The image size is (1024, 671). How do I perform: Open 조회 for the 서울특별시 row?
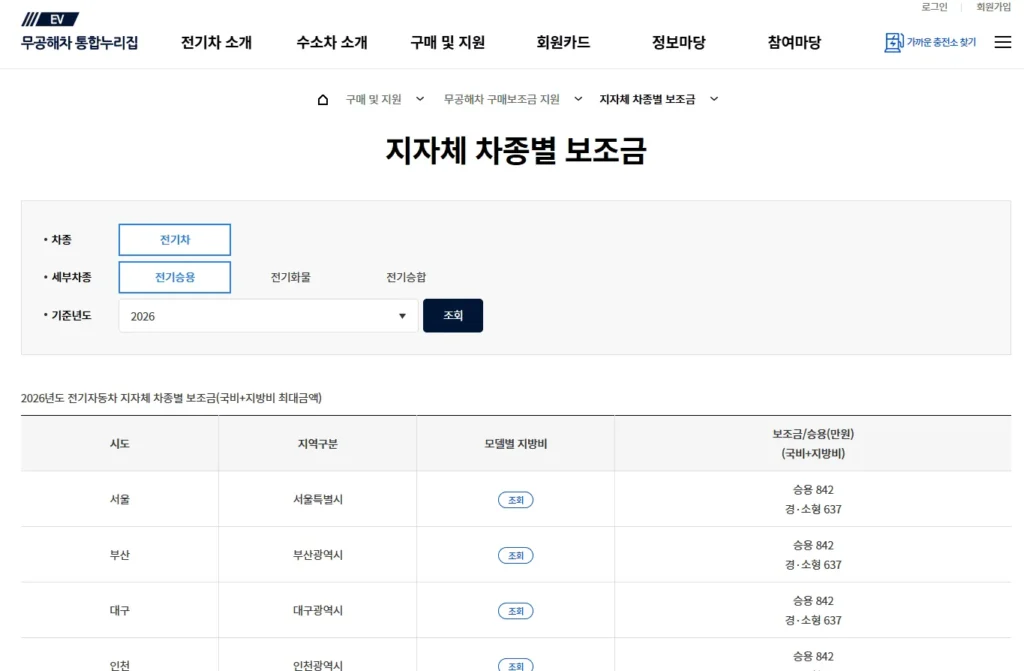515,499
